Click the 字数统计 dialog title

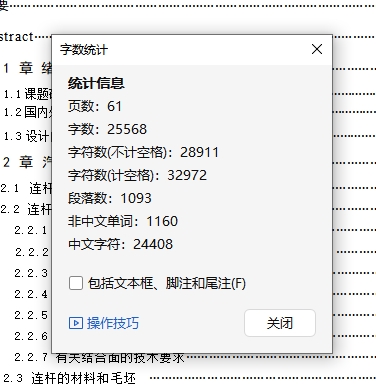coord(84,50)
